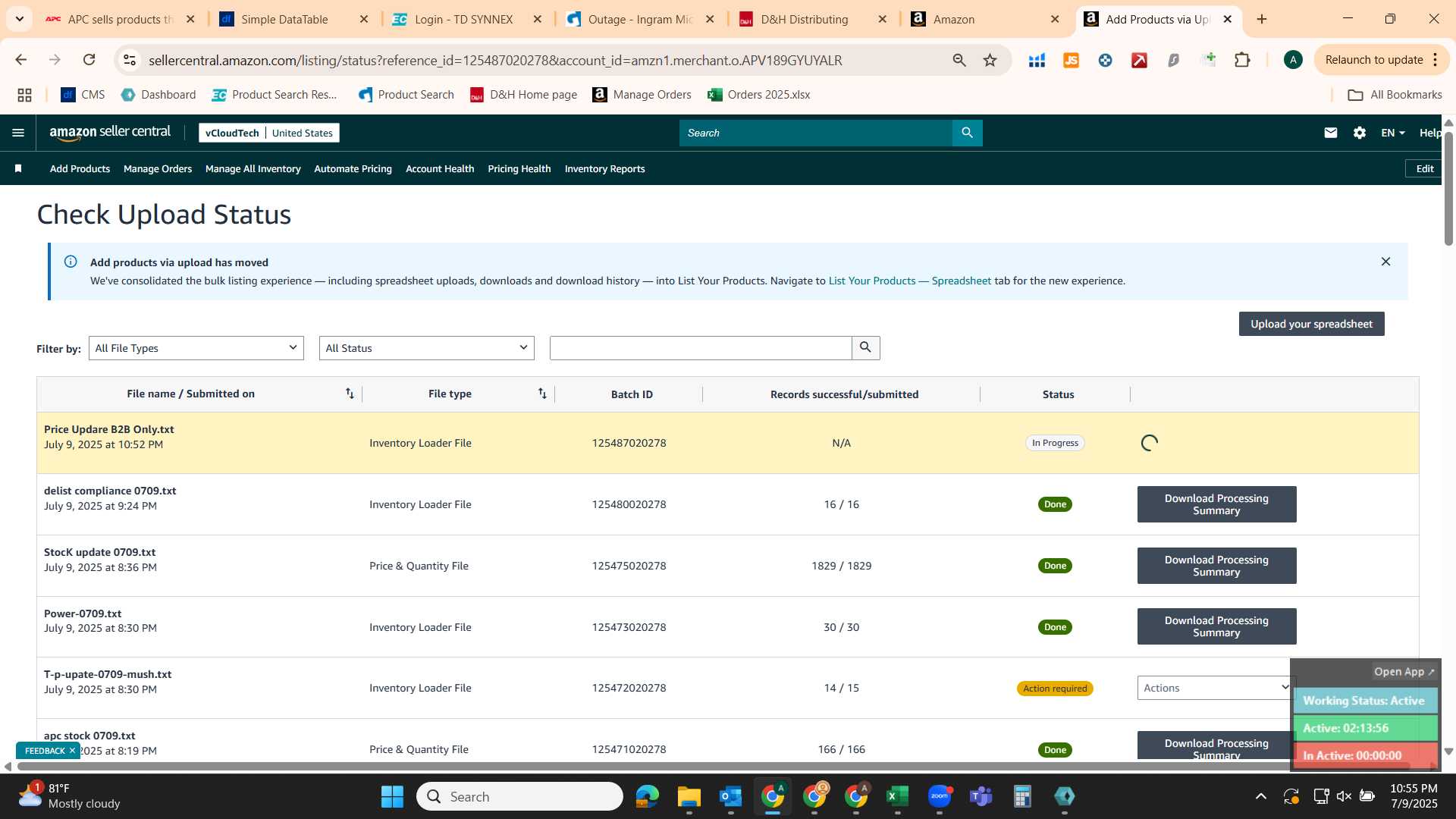
Task: Open Microsoft Edge from the taskbar
Action: pos(647,796)
